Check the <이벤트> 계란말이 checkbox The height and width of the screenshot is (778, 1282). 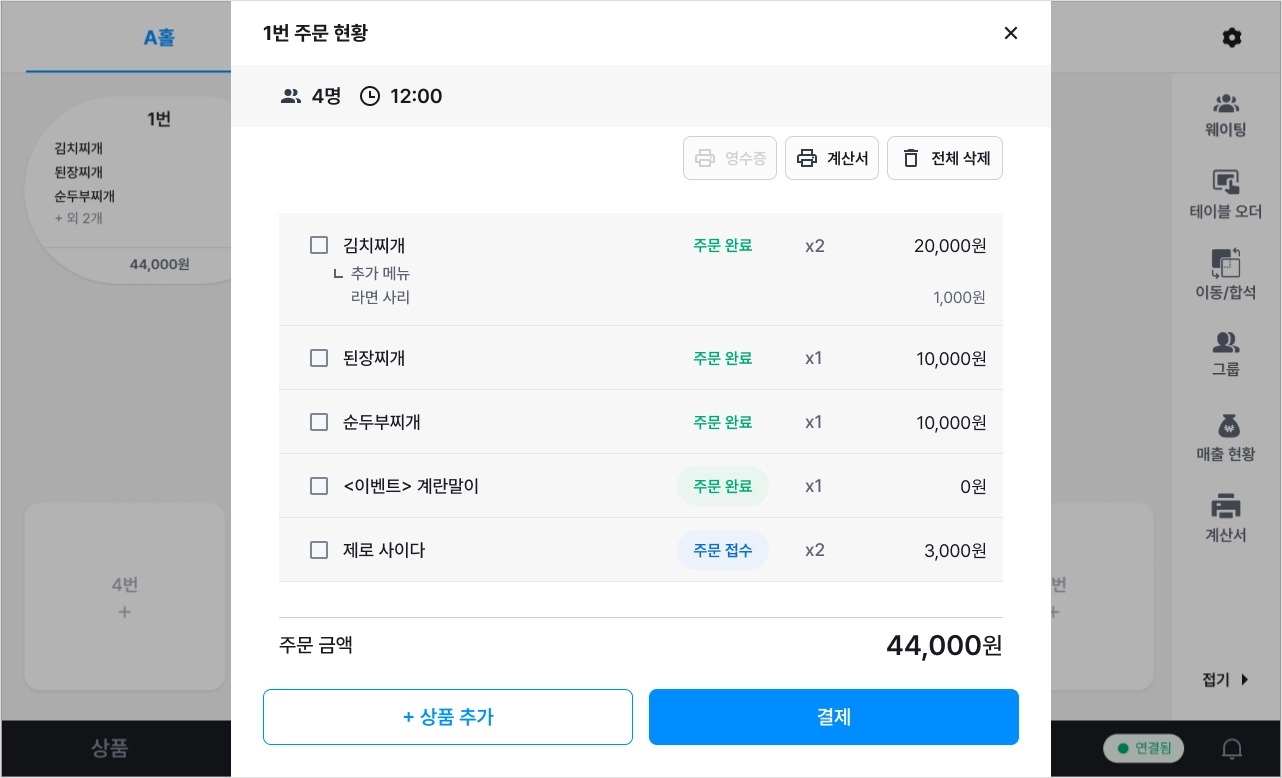pos(319,486)
